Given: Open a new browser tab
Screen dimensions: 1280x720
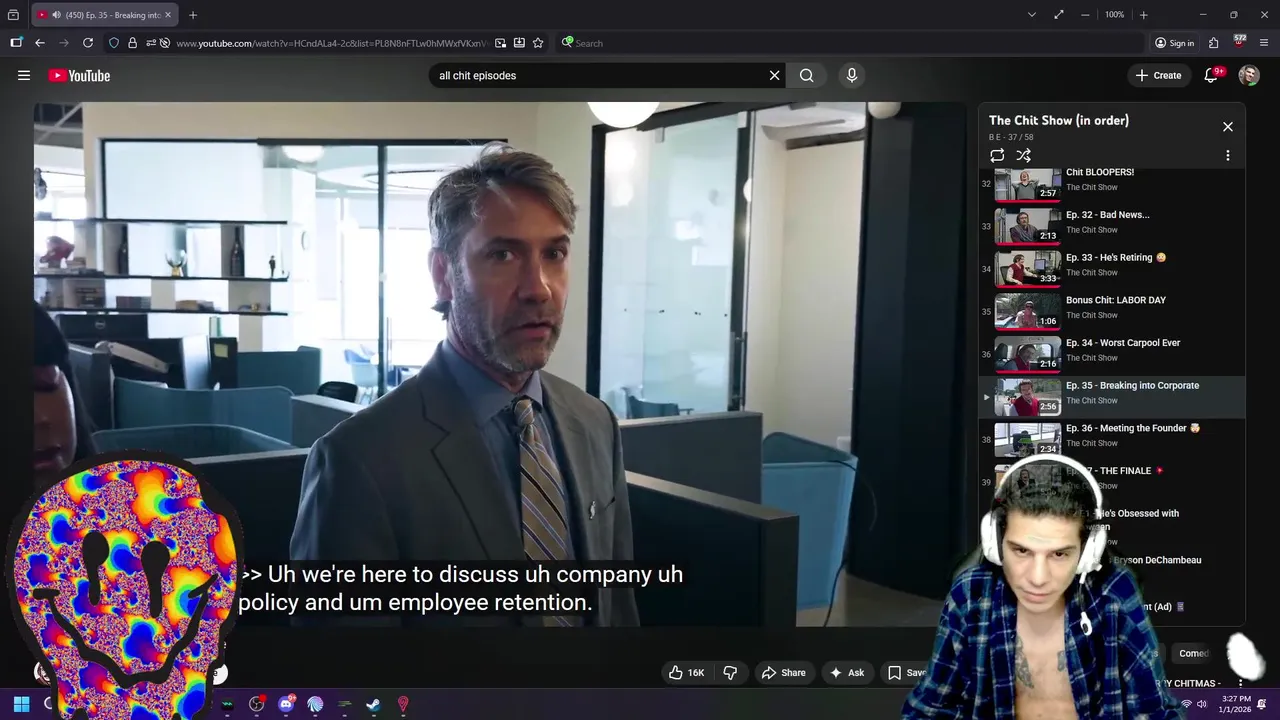Looking at the screenshot, I should pos(193,15).
